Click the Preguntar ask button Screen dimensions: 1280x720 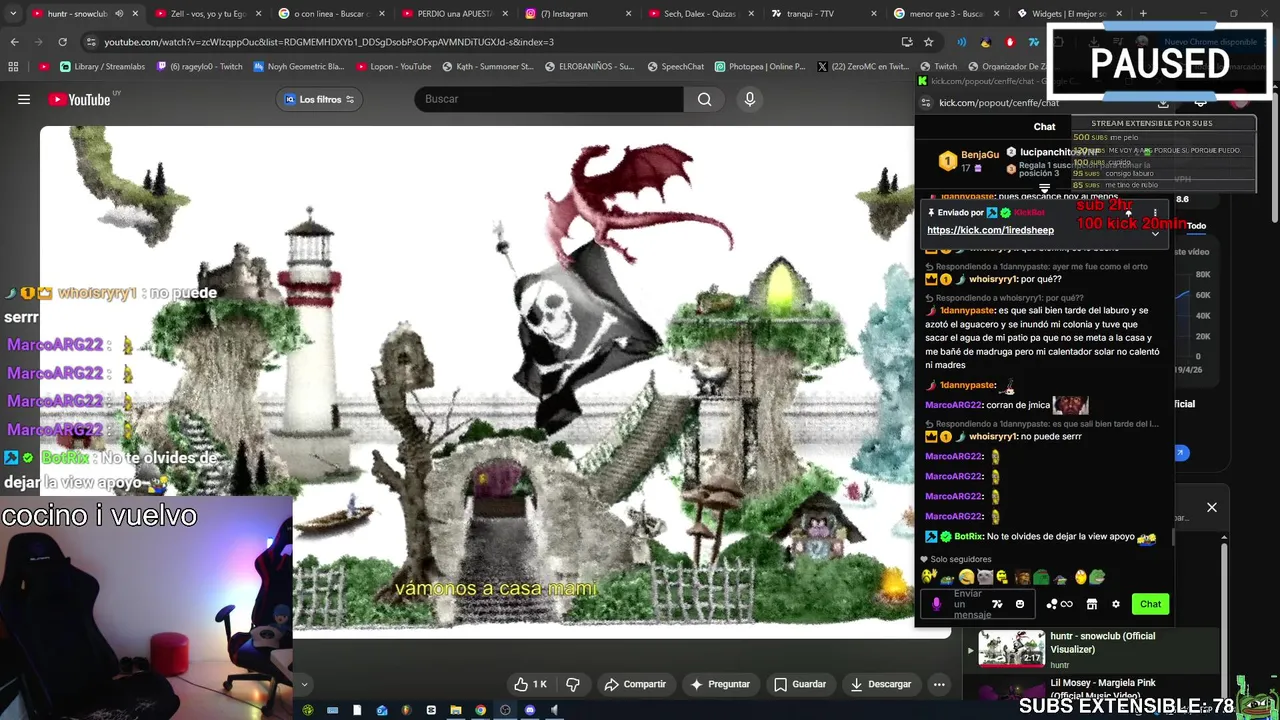[x=720, y=684]
